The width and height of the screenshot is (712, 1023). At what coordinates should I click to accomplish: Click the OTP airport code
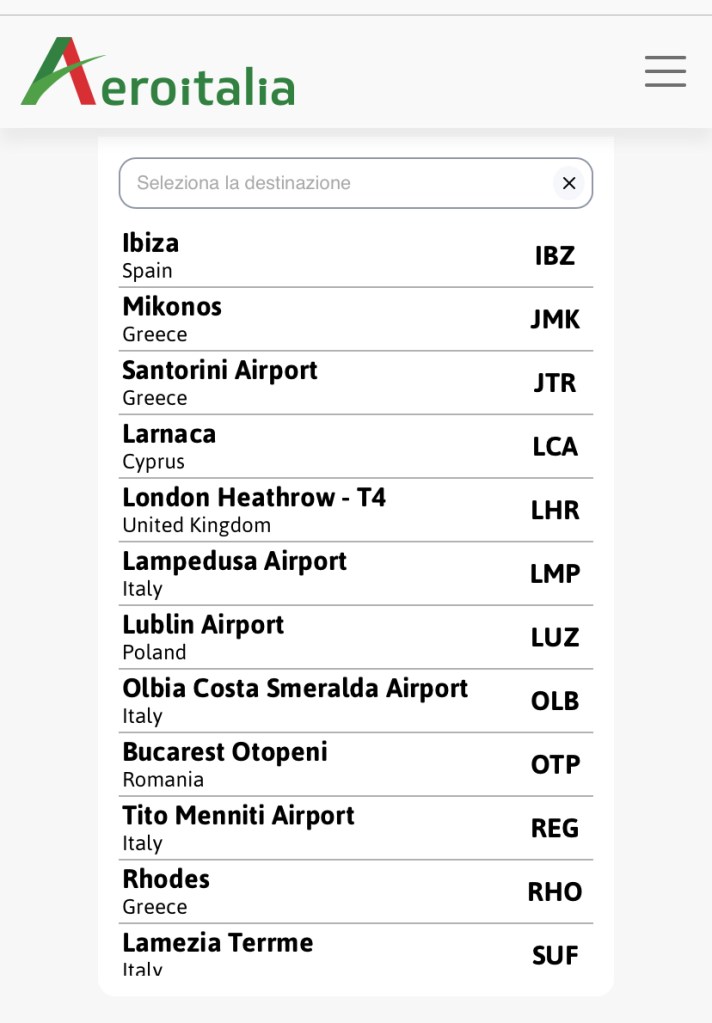tap(555, 765)
